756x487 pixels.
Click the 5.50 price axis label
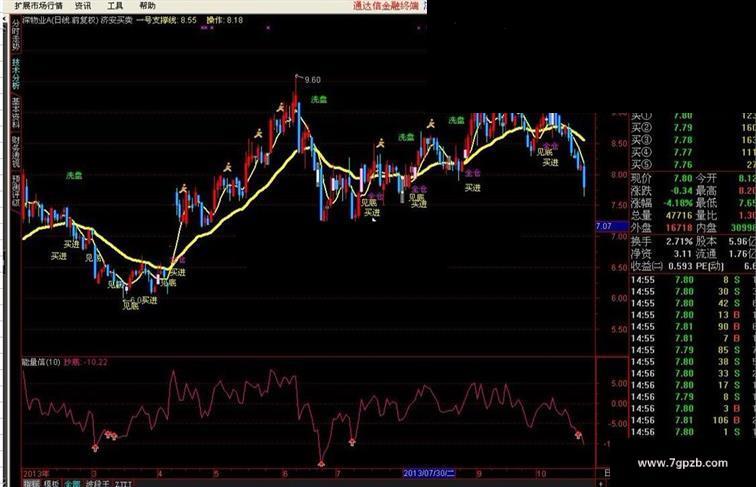(620, 330)
